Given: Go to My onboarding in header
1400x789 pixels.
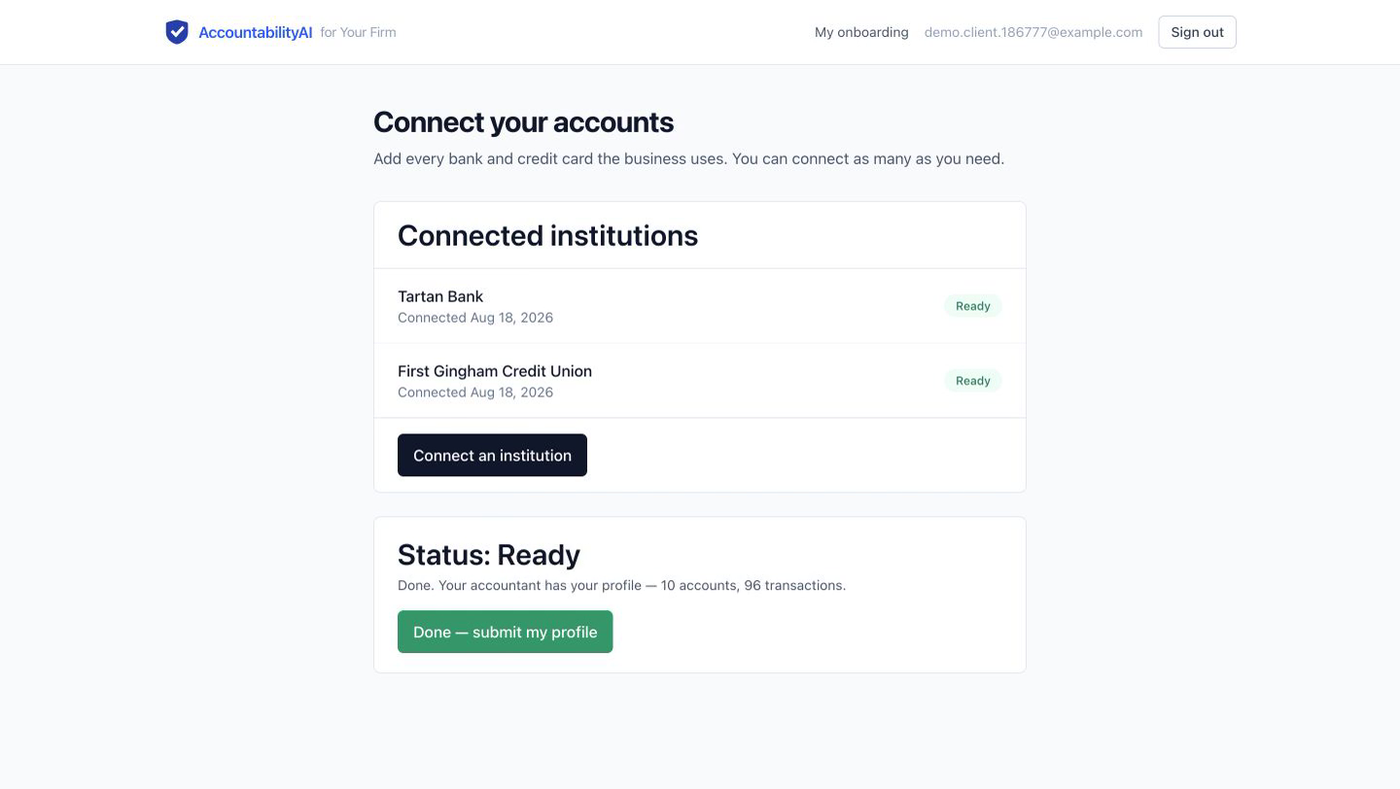Looking at the screenshot, I should (x=861, y=32).
